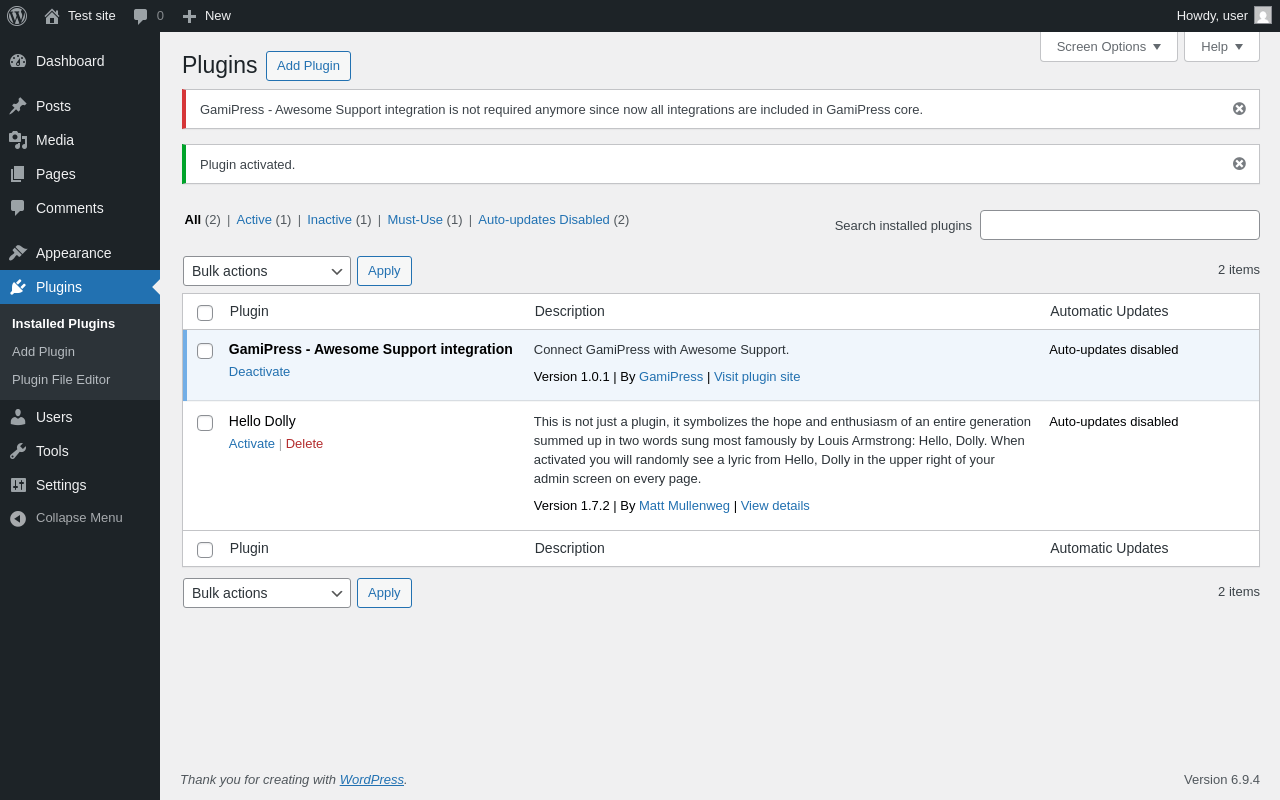The height and width of the screenshot is (800, 1280).
Task: Dismiss the Plugin activated notice
Action: coord(1239,164)
